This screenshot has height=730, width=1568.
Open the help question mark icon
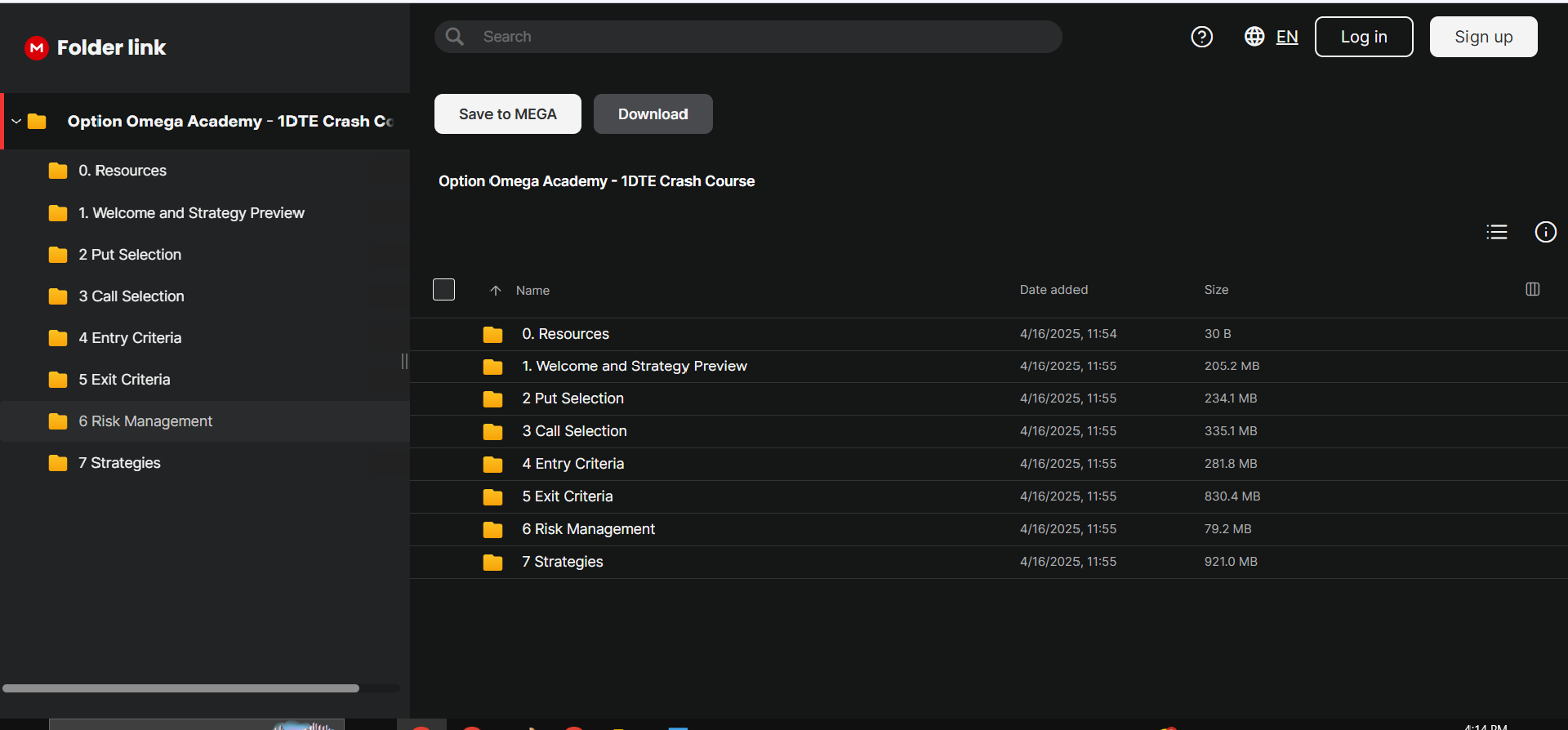click(x=1201, y=37)
